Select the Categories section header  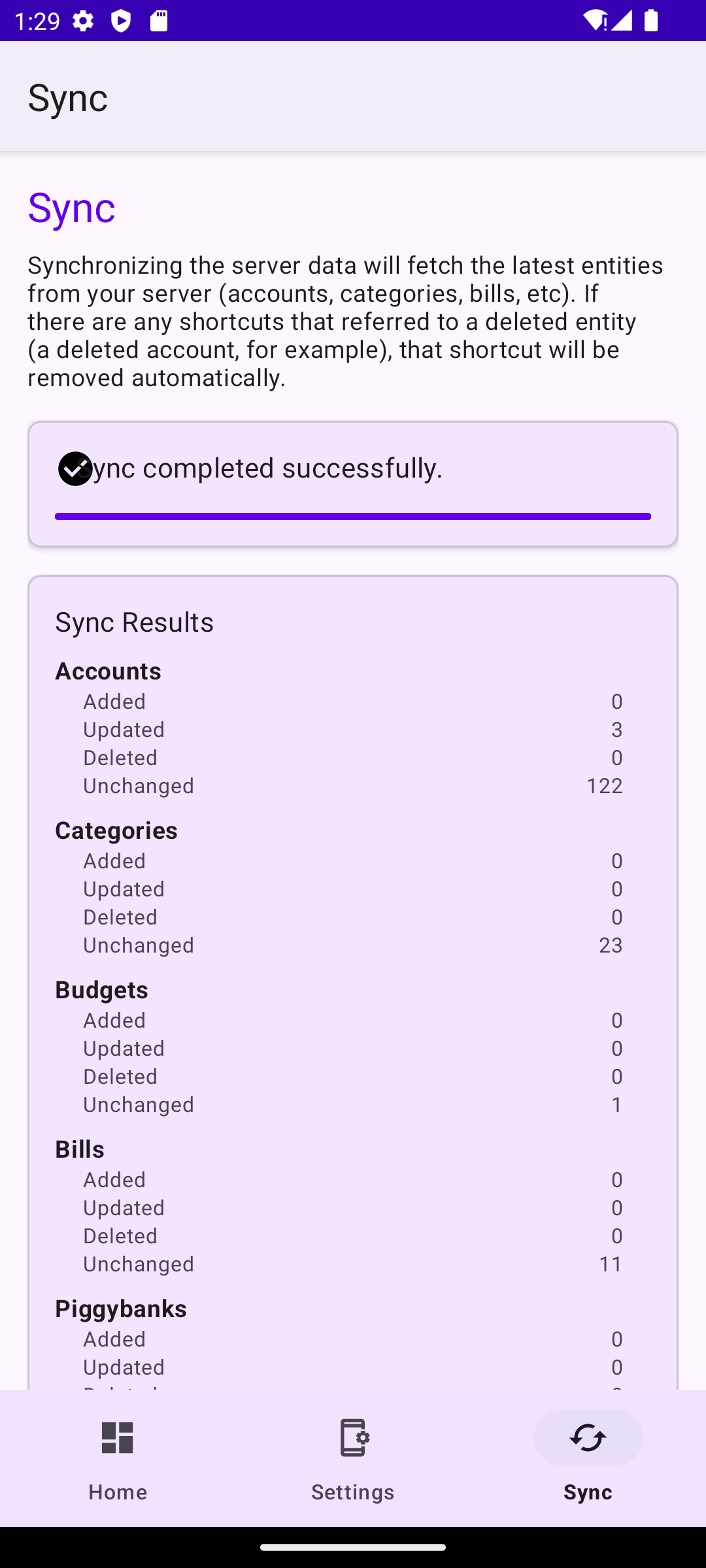[x=116, y=830]
